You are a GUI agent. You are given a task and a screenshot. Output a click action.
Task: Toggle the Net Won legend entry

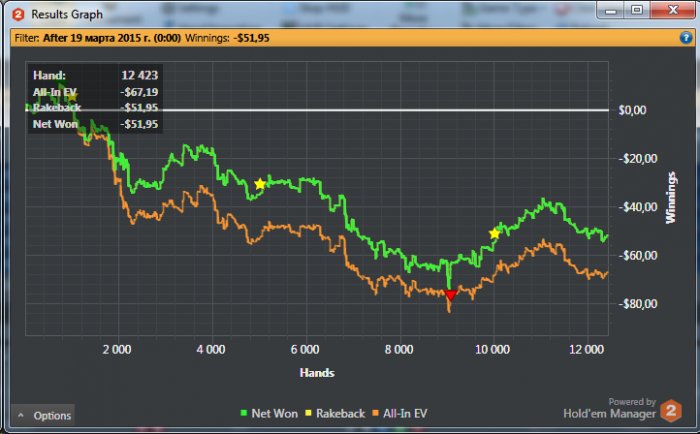[269, 413]
